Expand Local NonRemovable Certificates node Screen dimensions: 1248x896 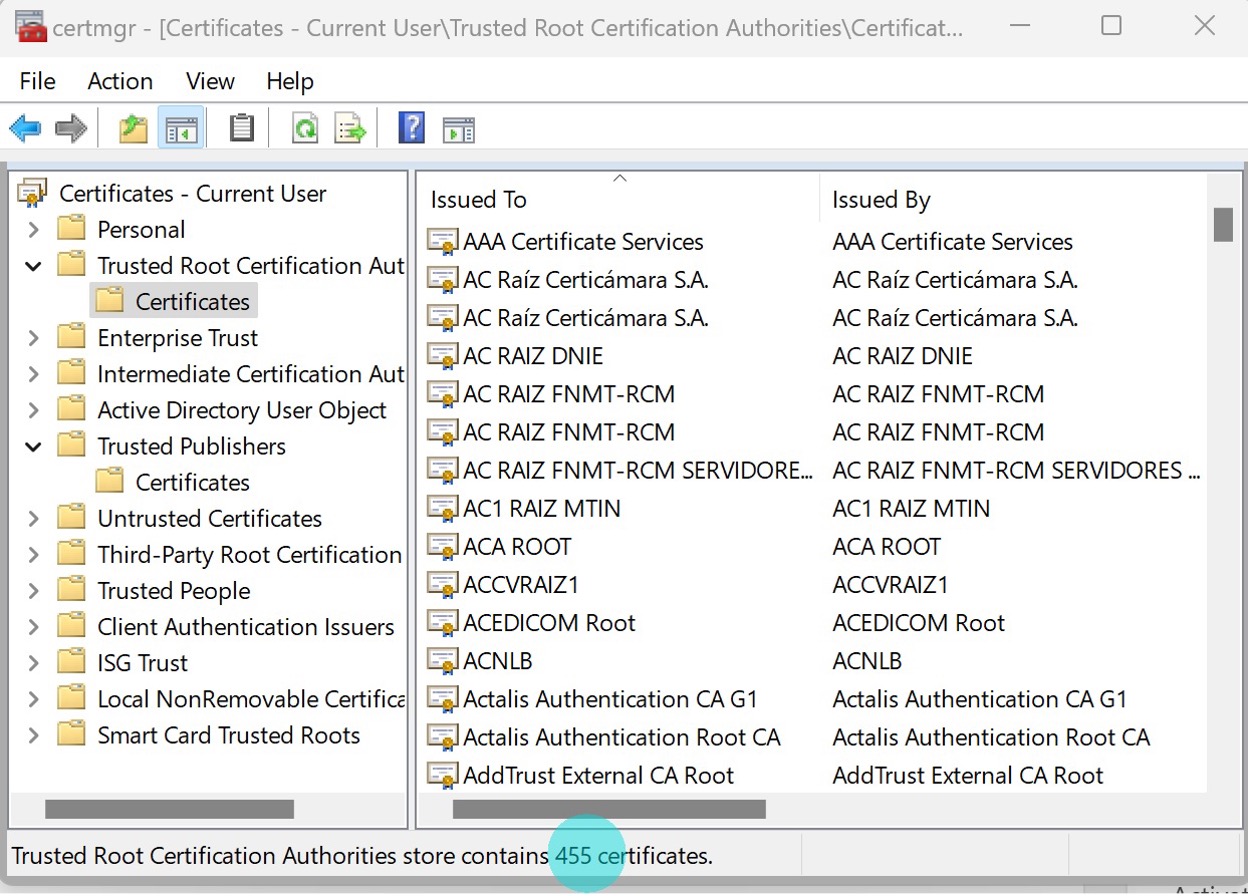34,699
